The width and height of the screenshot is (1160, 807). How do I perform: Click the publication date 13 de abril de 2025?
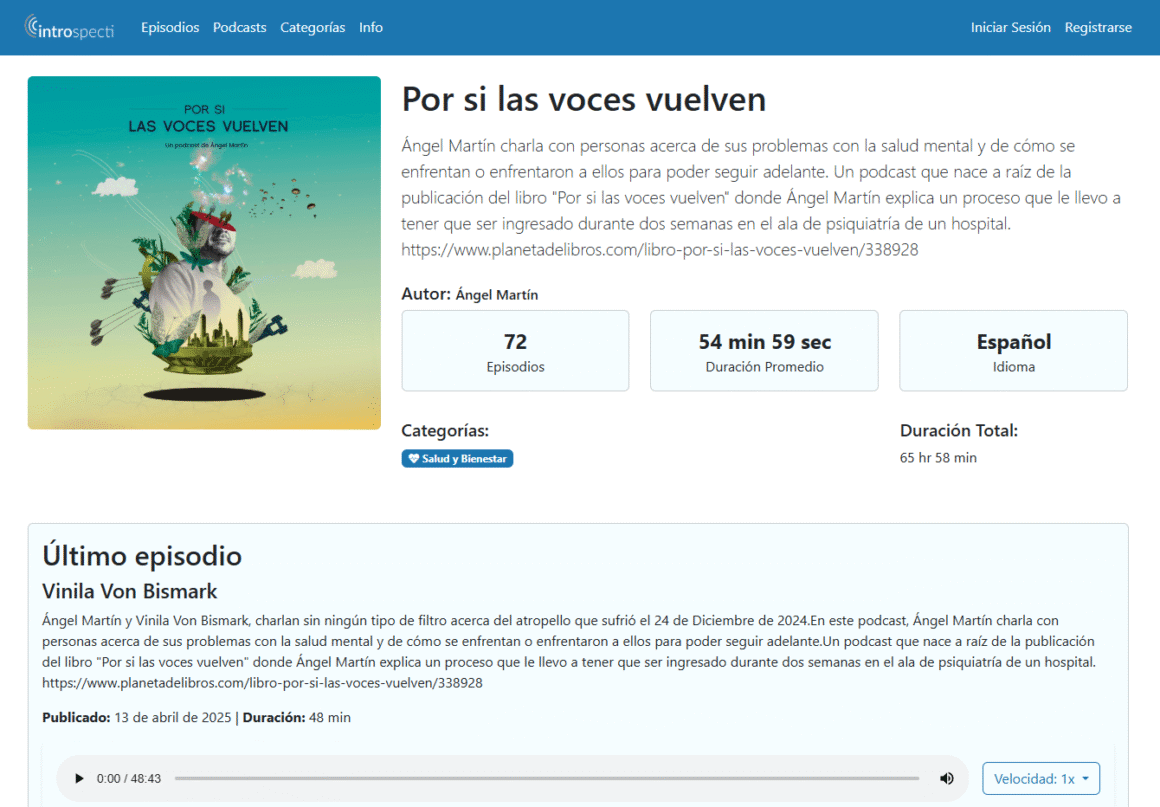[x=172, y=717]
